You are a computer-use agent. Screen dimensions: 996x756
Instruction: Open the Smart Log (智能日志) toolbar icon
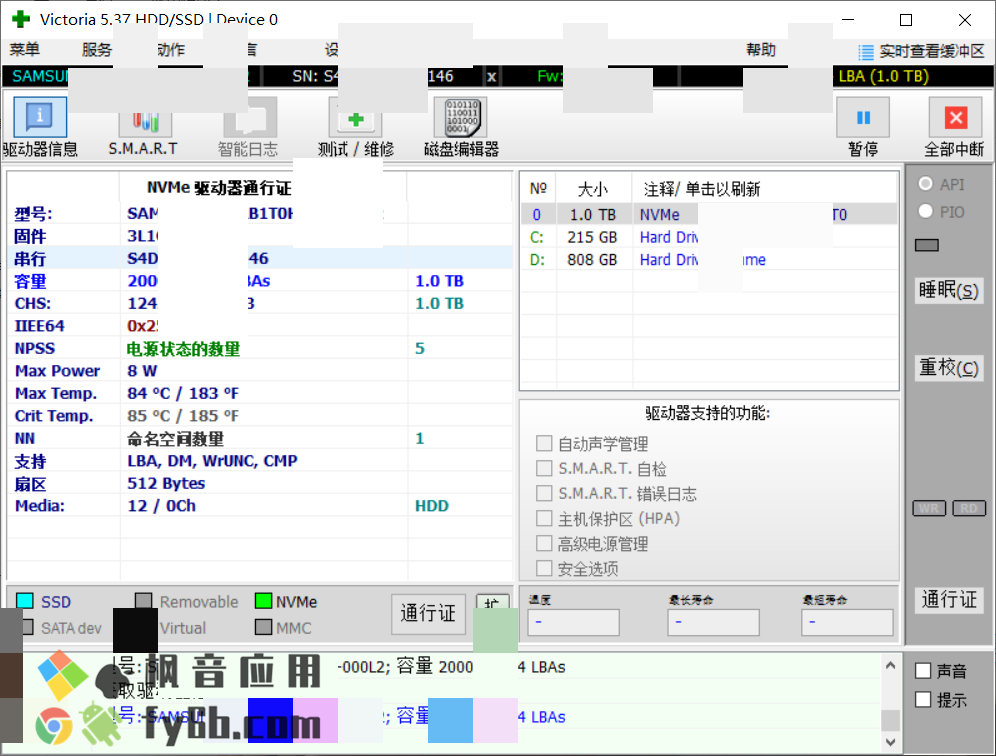click(250, 120)
